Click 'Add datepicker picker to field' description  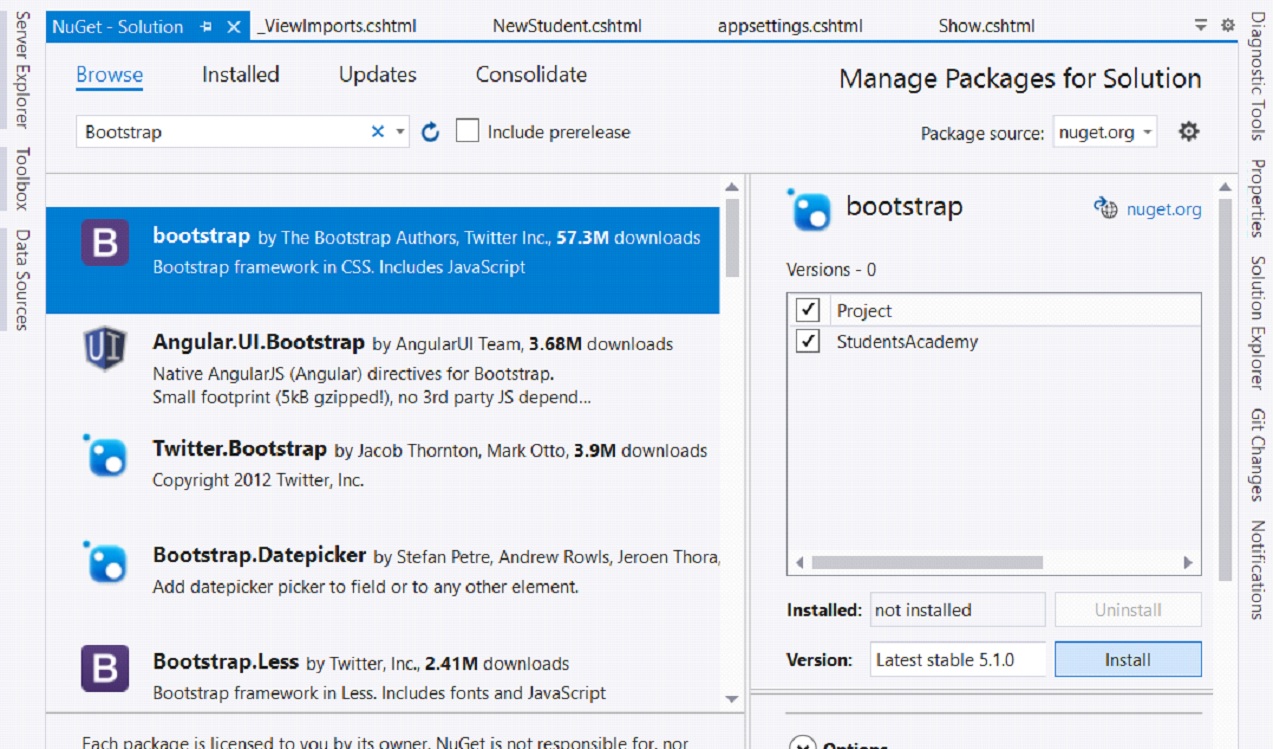[365, 587]
